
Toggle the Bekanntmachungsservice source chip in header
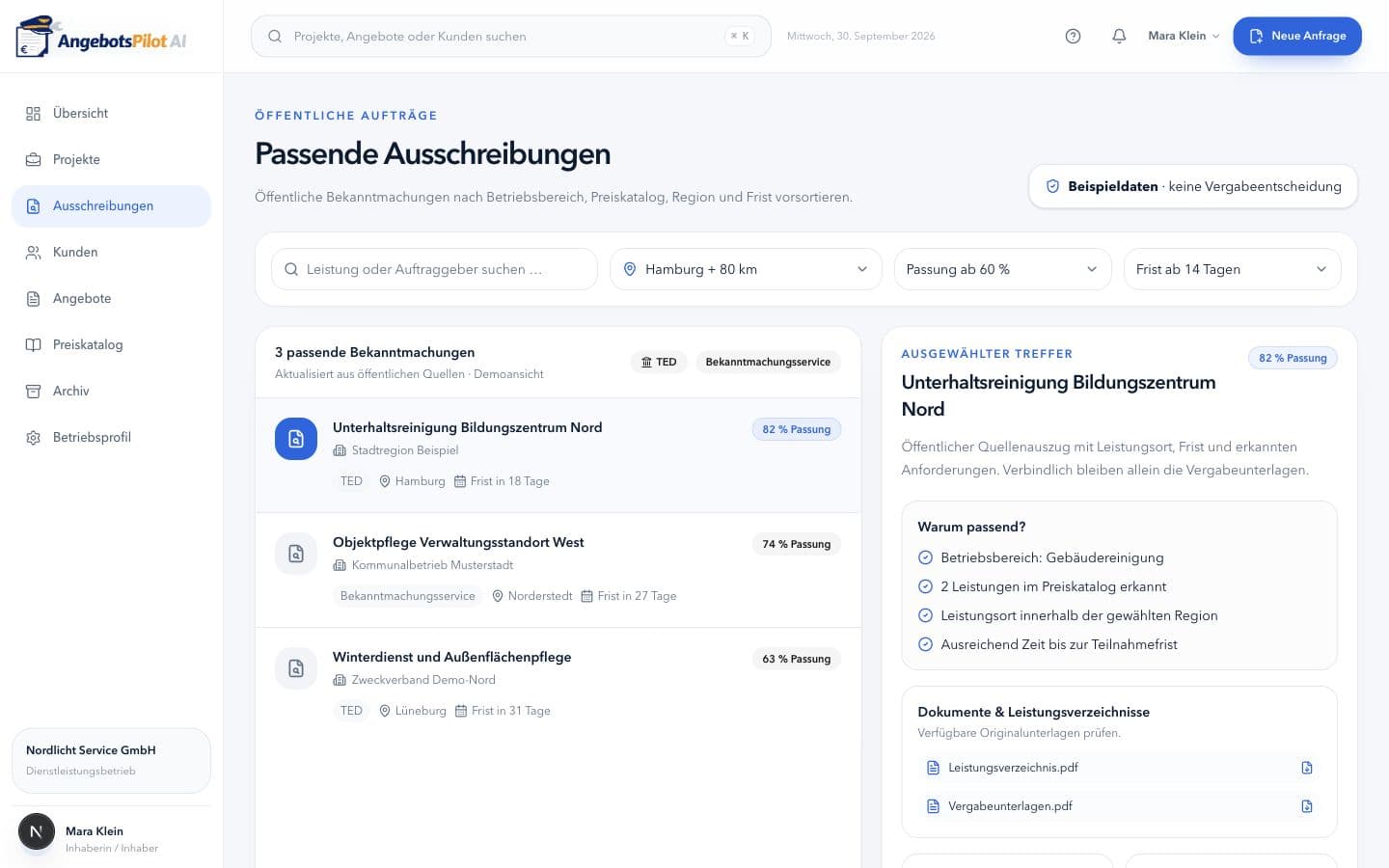point(768,362)
